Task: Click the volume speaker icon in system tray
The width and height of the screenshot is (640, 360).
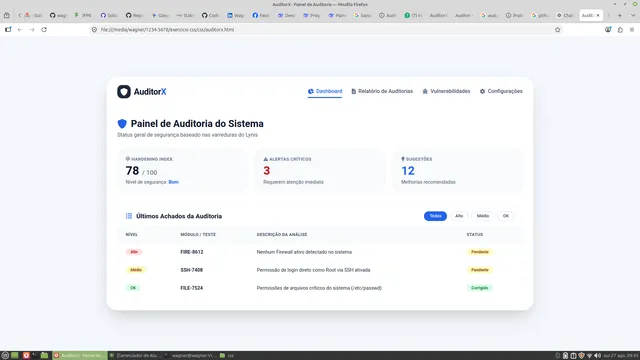Action: point(597,356)
